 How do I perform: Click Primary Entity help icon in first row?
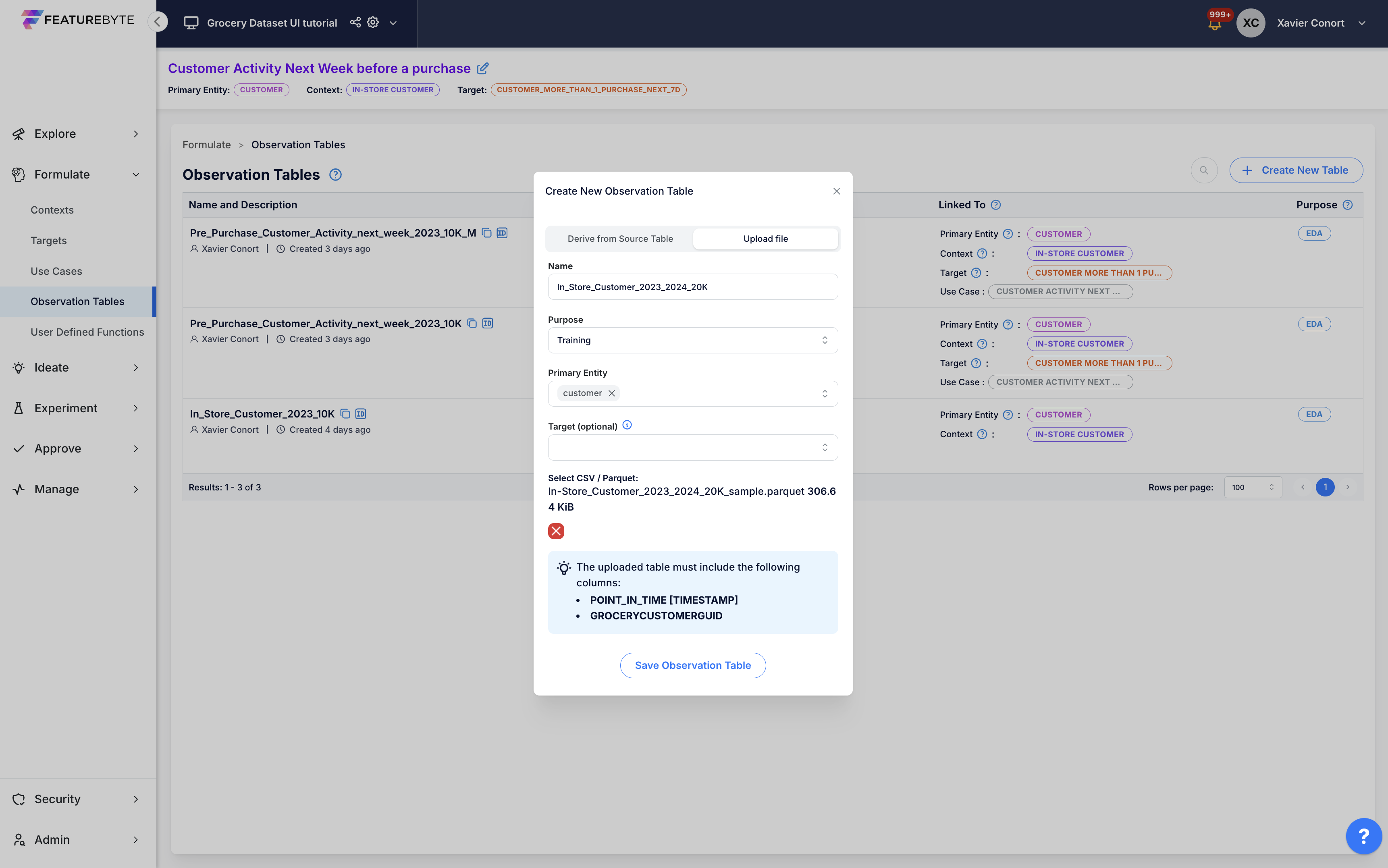coord(1008,234)
